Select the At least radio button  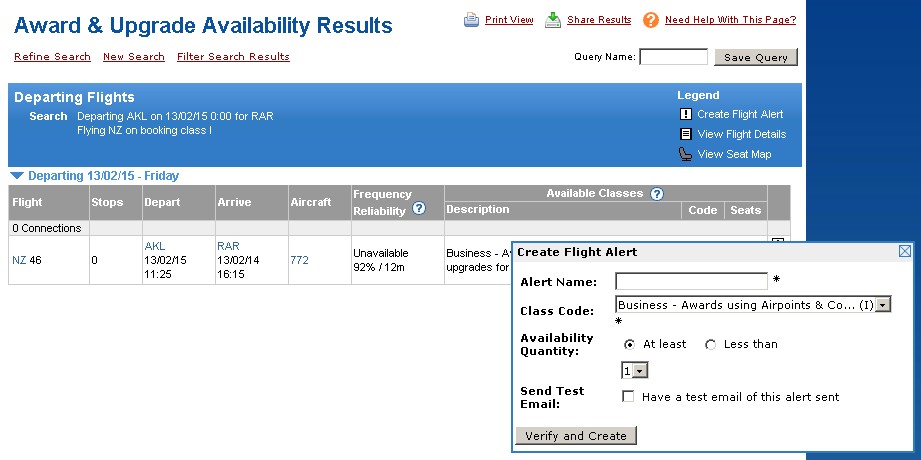coord(629,345)
